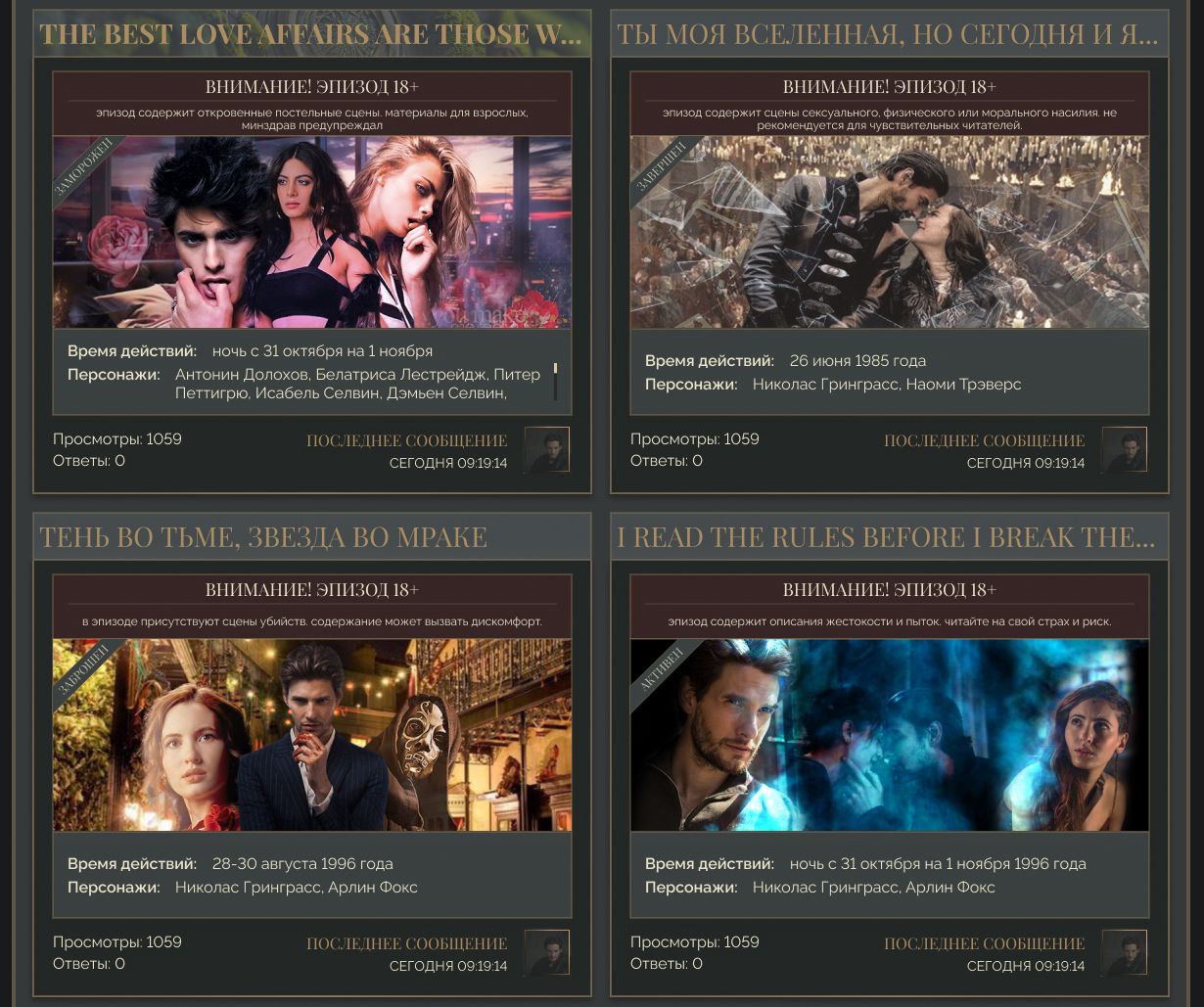Image resolution: width=1204 pixels, height=1007 pixels.
Task: Click "Просмотры: 1059" in "Ты моя вселенная" card
Action: click(x=695, y=438)
